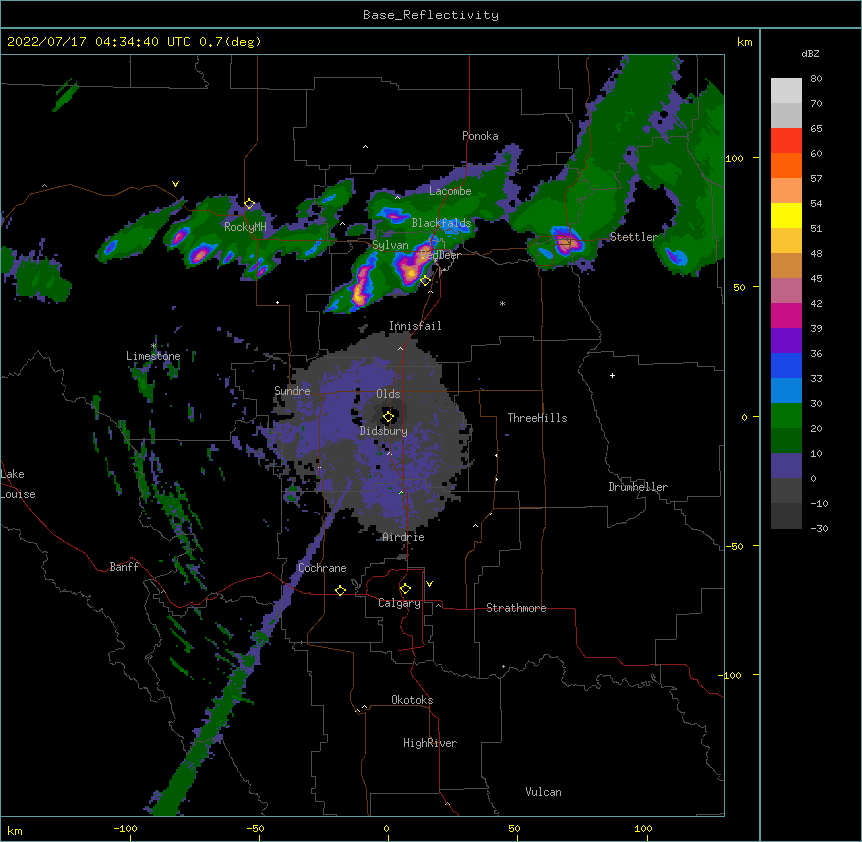Click the Banff town label
862x842 pixels.
[x=124, y=567]
